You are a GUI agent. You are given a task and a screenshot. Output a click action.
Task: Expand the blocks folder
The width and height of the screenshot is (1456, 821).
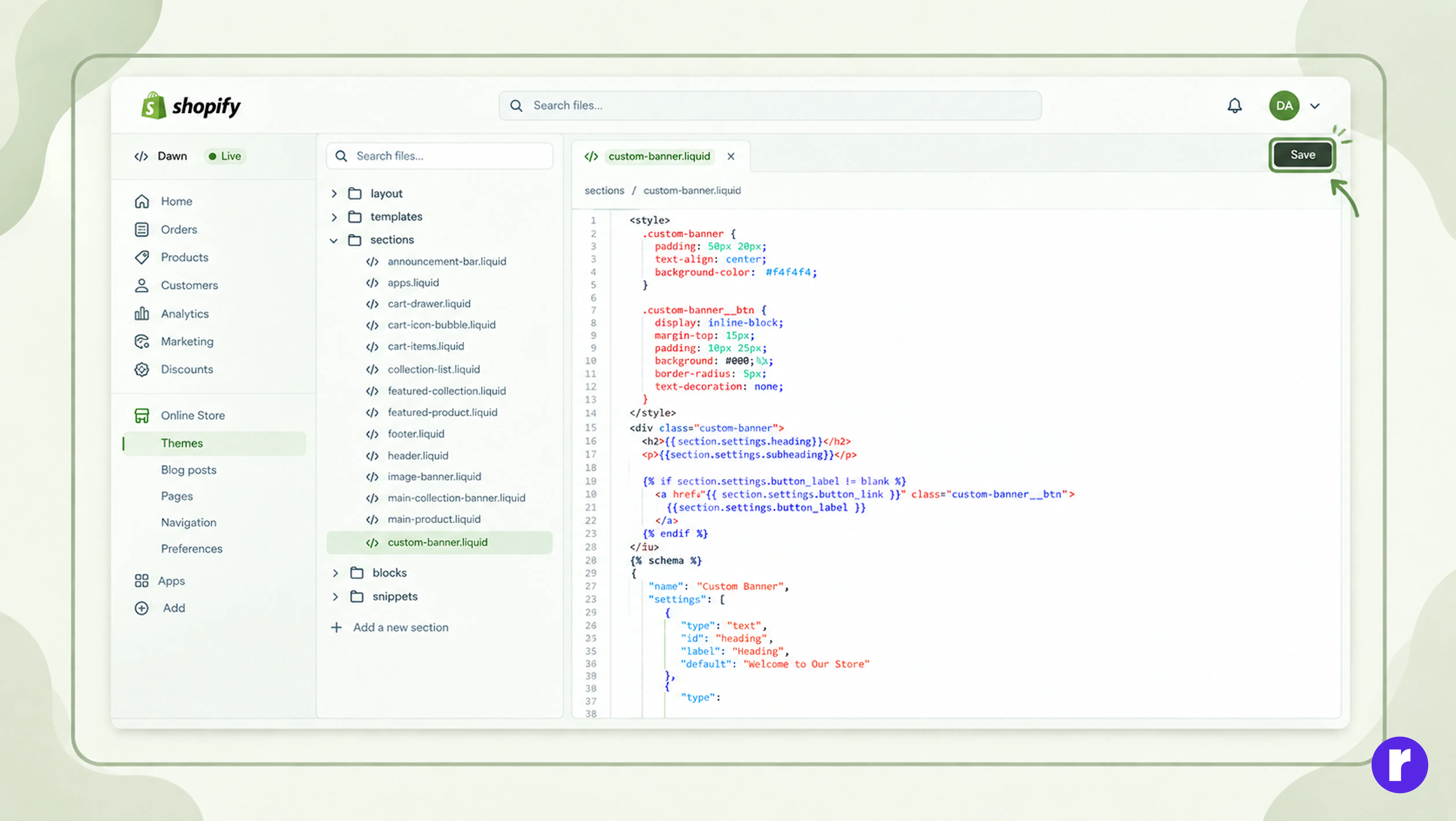click(335, 573)
